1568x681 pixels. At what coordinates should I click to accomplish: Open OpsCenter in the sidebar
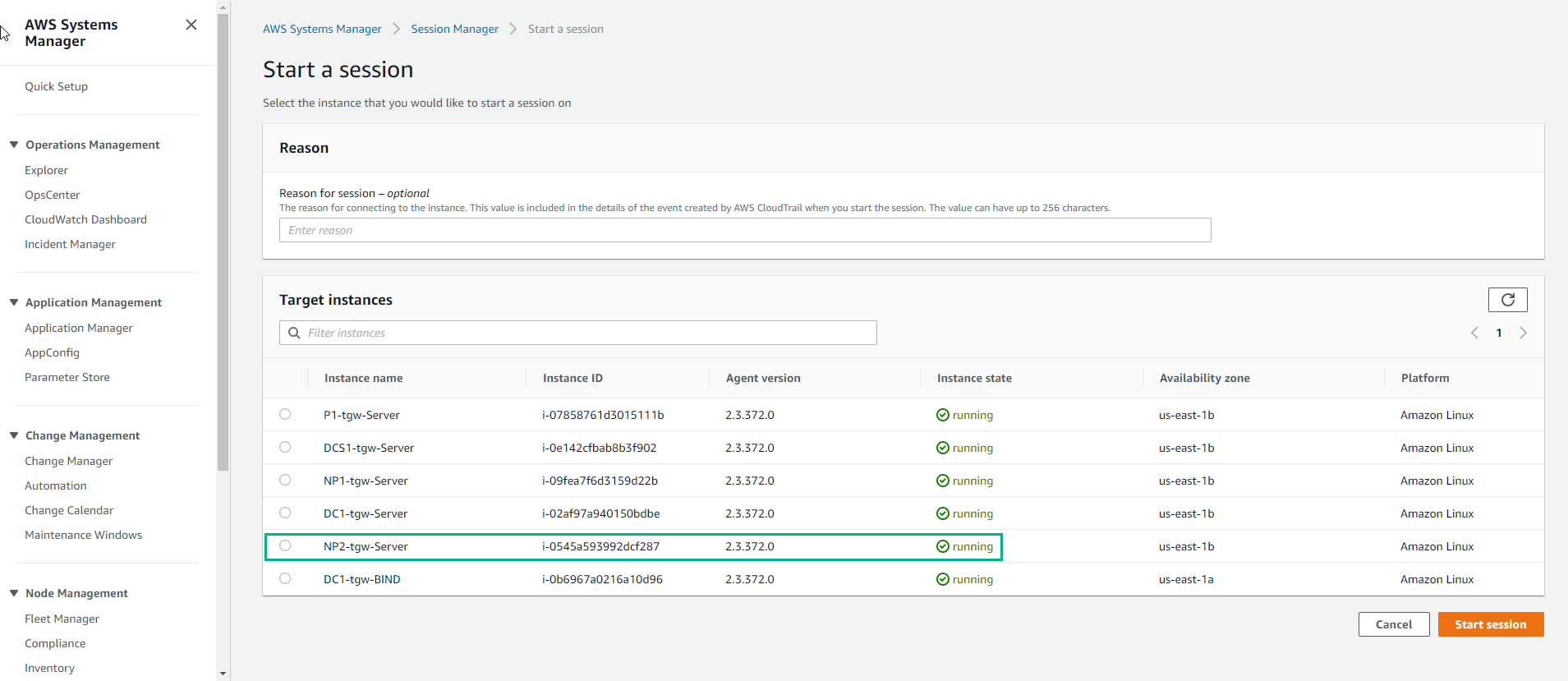52,195
